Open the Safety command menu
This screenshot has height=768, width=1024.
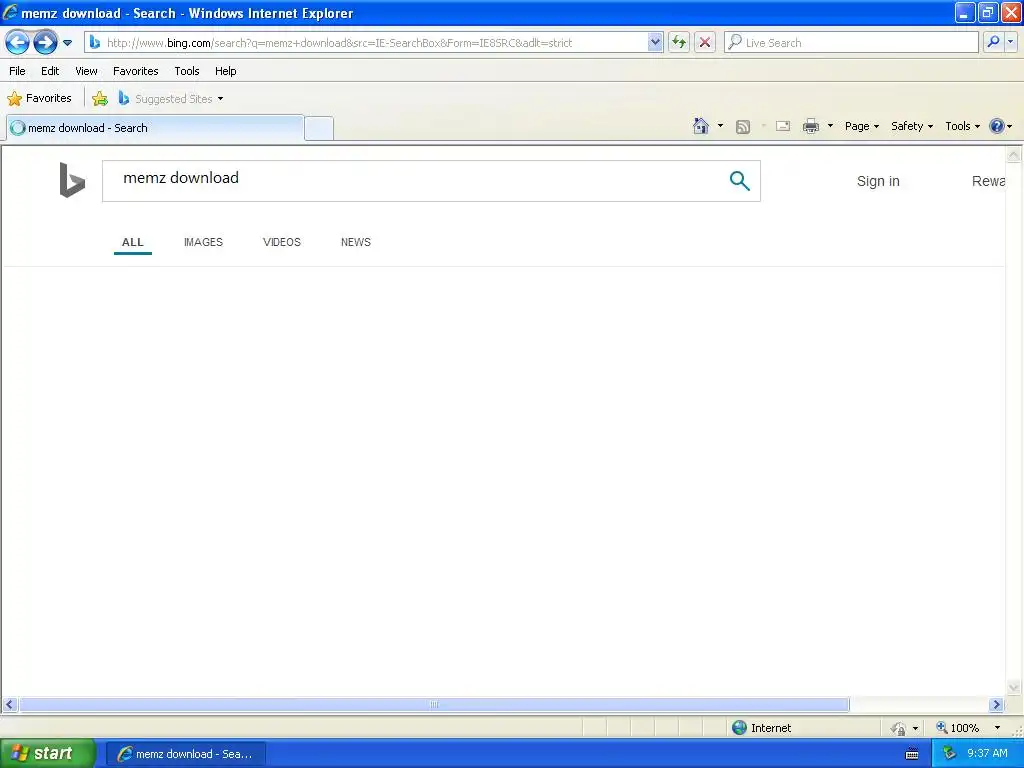point(912,126)
